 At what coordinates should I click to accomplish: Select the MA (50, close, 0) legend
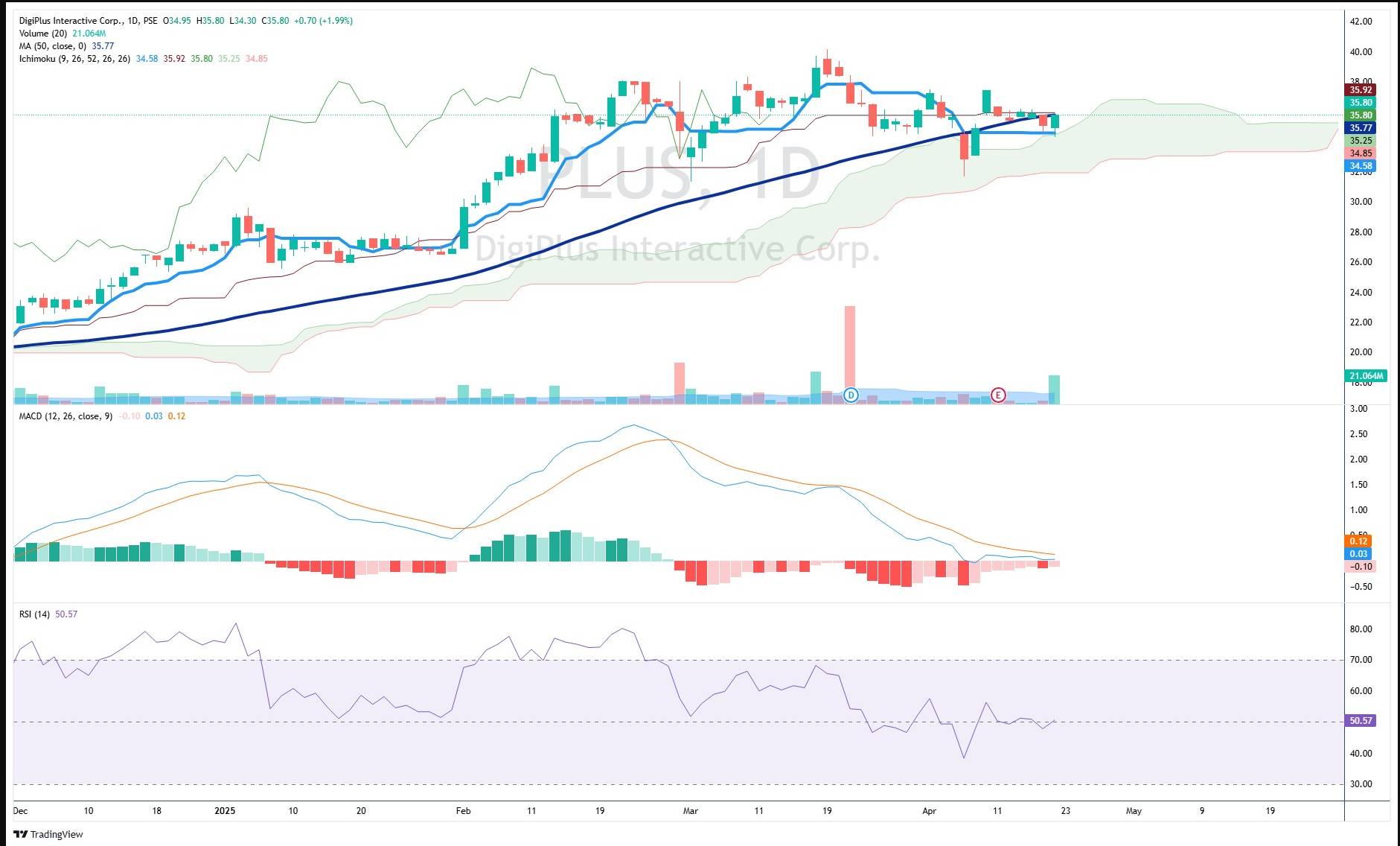(53, 46)
